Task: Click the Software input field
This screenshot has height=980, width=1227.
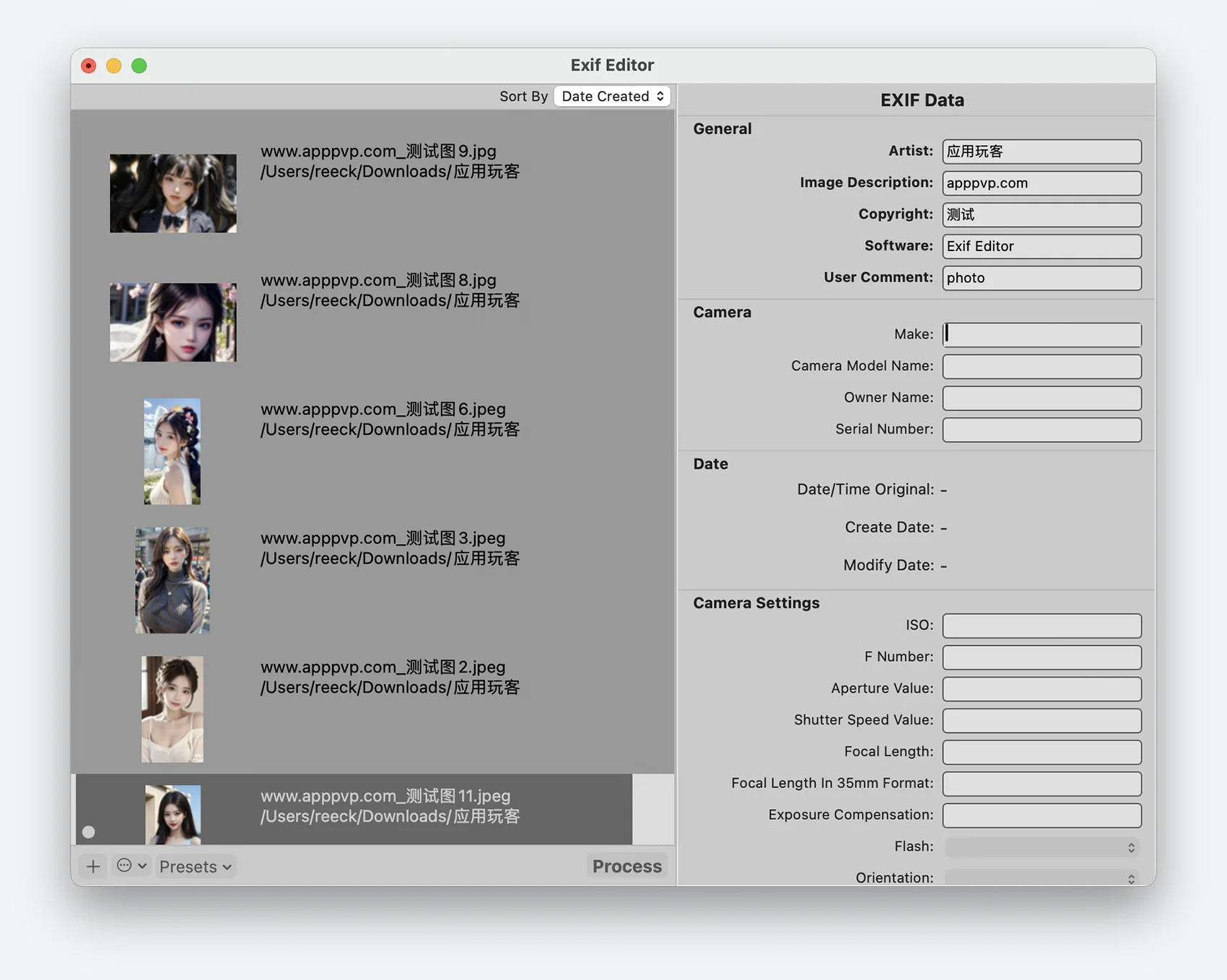Action: click(1042, 246)
